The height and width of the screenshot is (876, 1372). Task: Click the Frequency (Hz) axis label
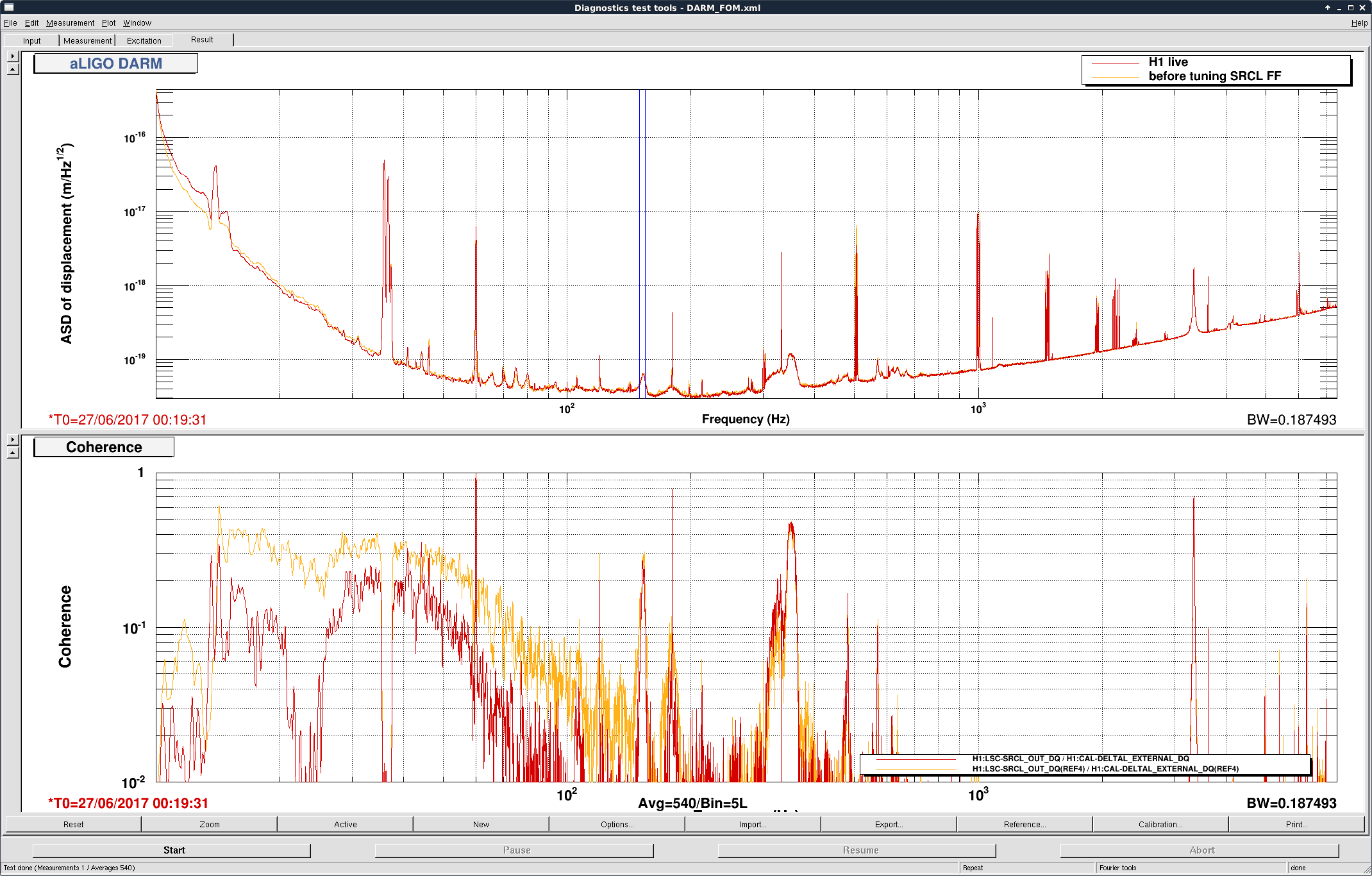pyautogui.click(x=746, y=419)
